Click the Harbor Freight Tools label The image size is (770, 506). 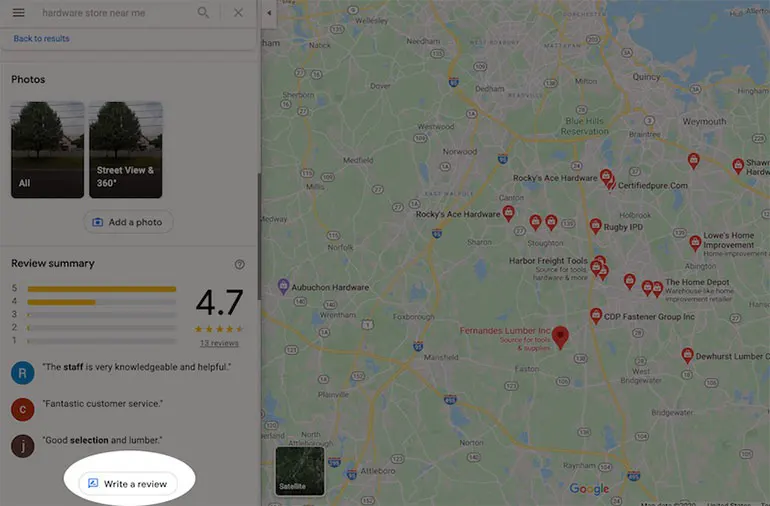(548, 261)
